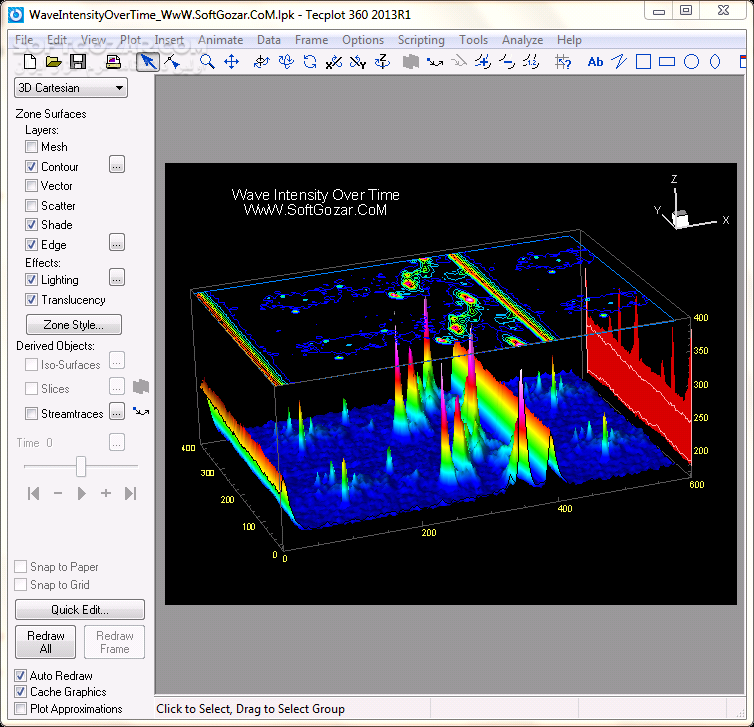The width and height of the screenshot is (754, 727).
Task: Click the plot title 'Wave Intensity Over Time'
Action: pyautogui.click(x=315, y=195)
